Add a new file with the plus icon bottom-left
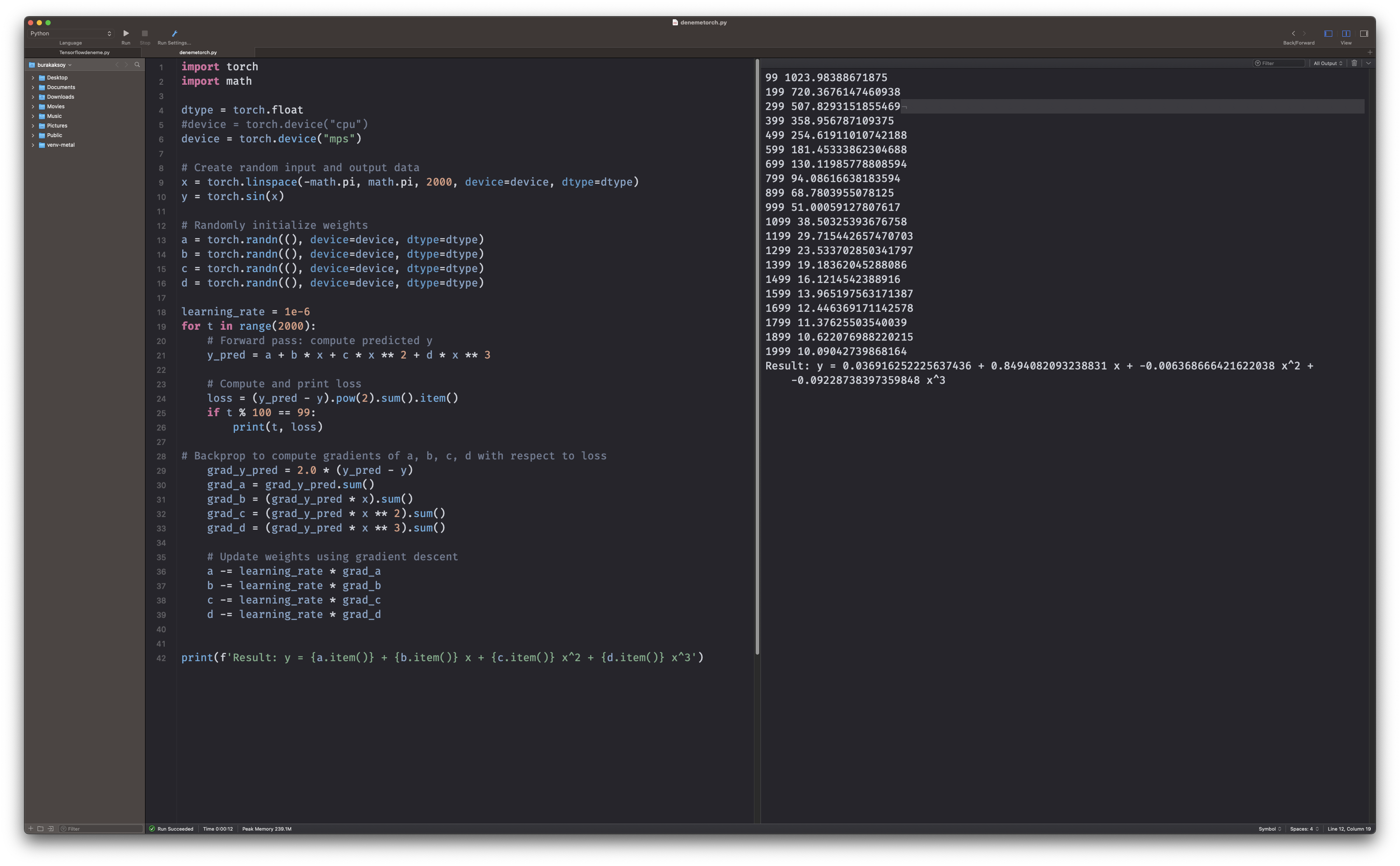 tap(31, 829)
